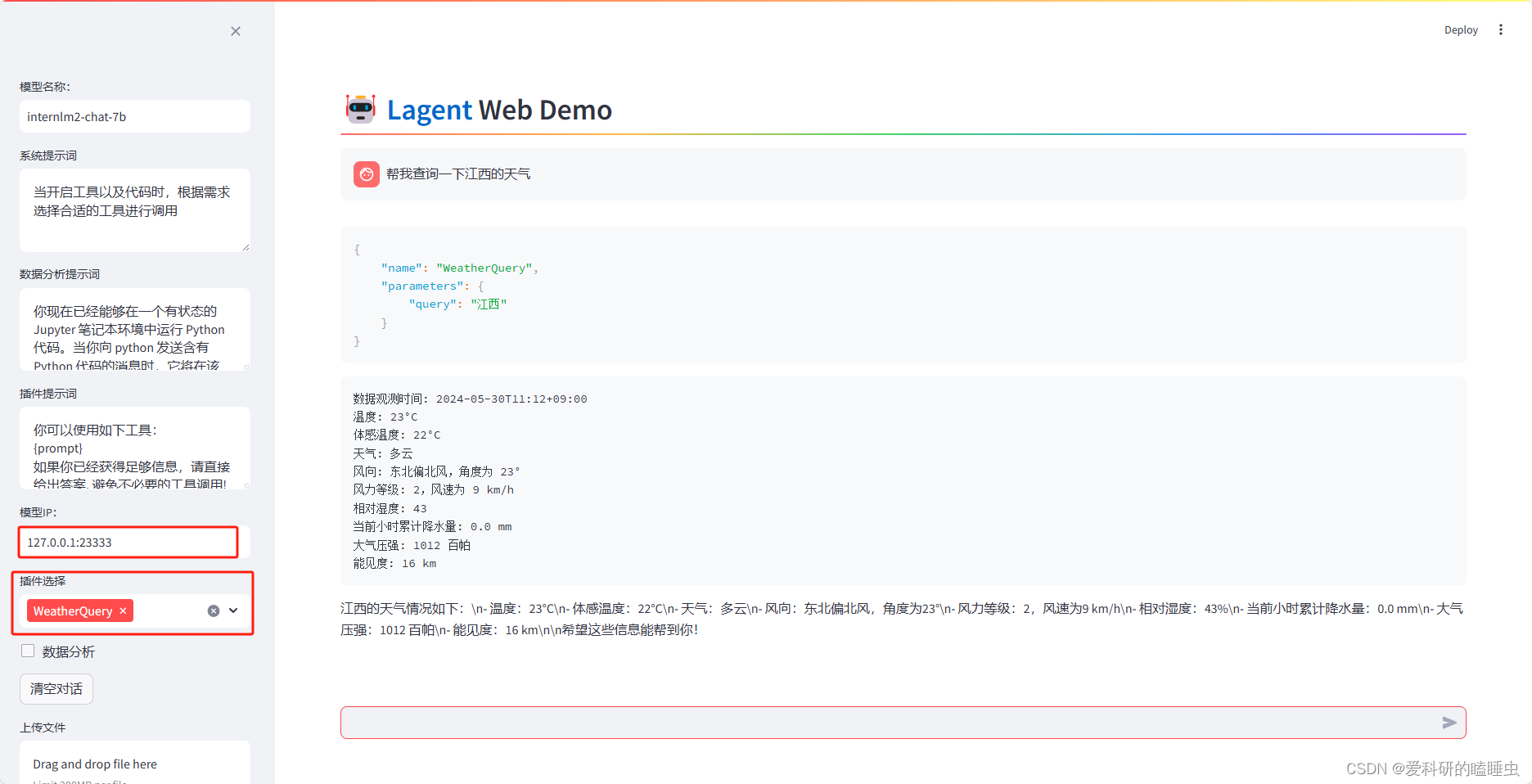The width and height of the screenshot is (1532, 784).
Task: Click the user message 帮我查询一下江西的天气
Action: (458, 174)
